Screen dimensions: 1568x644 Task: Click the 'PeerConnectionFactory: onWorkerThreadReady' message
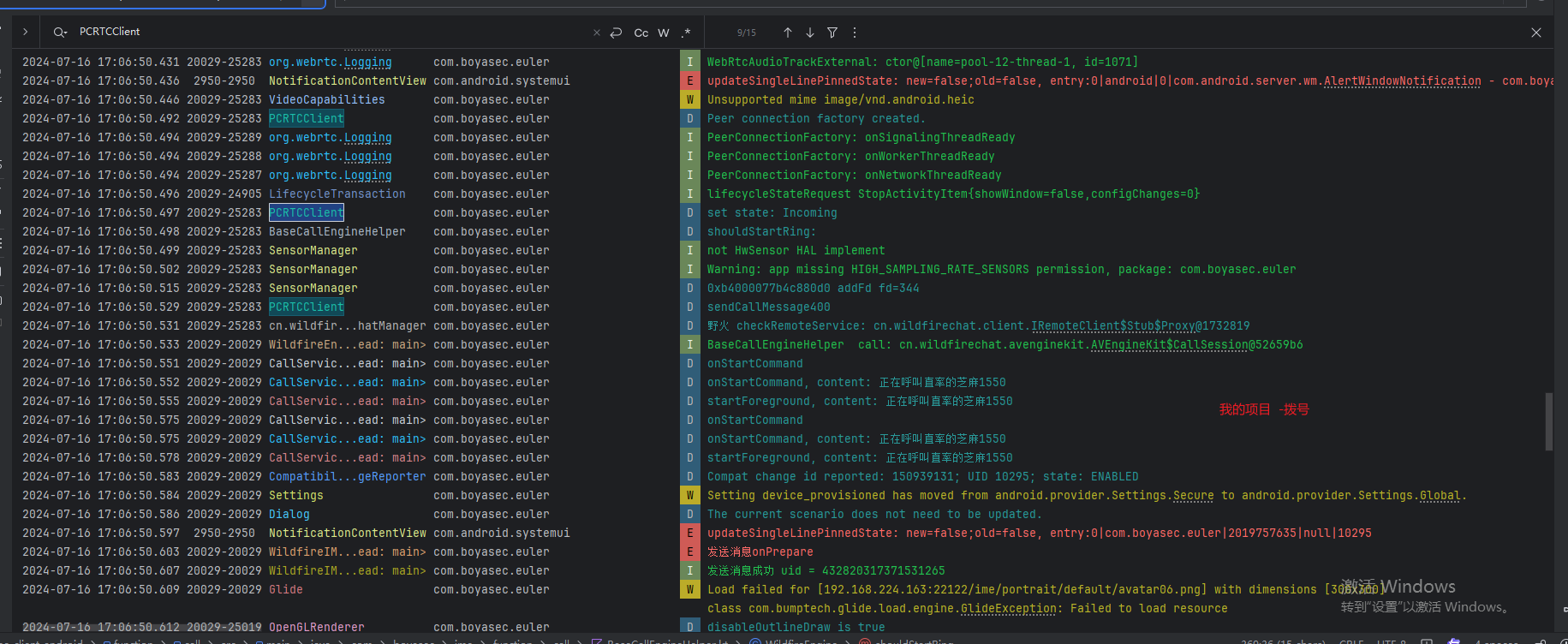tap(851, 156)
